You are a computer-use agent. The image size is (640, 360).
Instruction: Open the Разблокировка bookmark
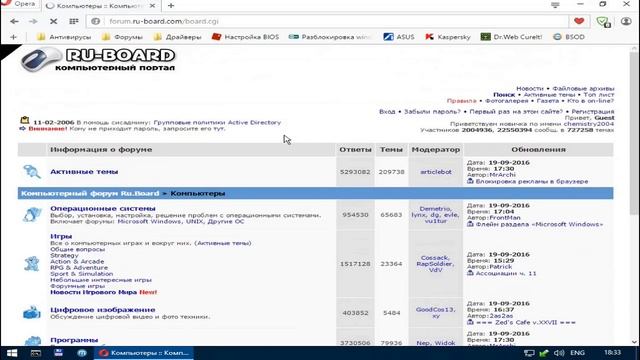click(329, 37)
